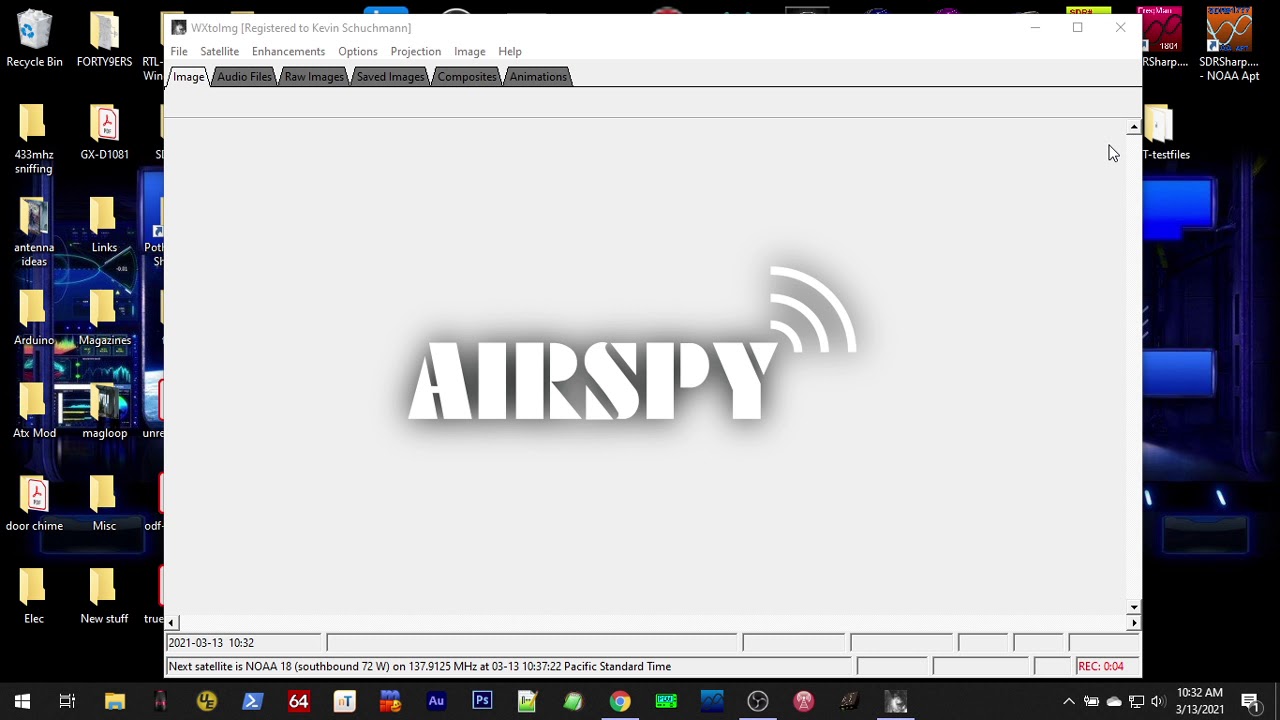This screenshot has height=720, width=1280.
Task: Select the FORTY9ERS desktop folder
Action: (104, 40)
